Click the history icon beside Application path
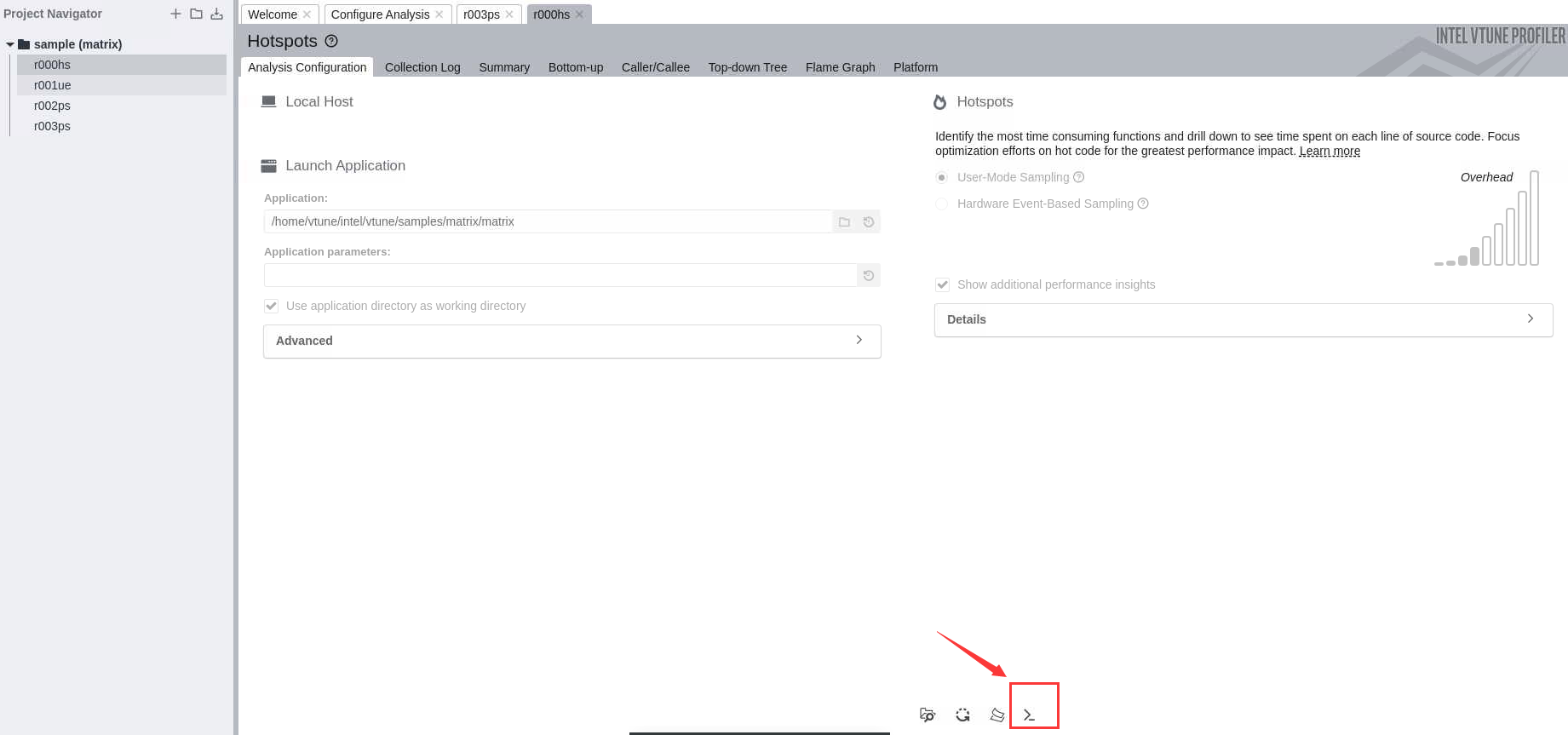 point(869,221)
